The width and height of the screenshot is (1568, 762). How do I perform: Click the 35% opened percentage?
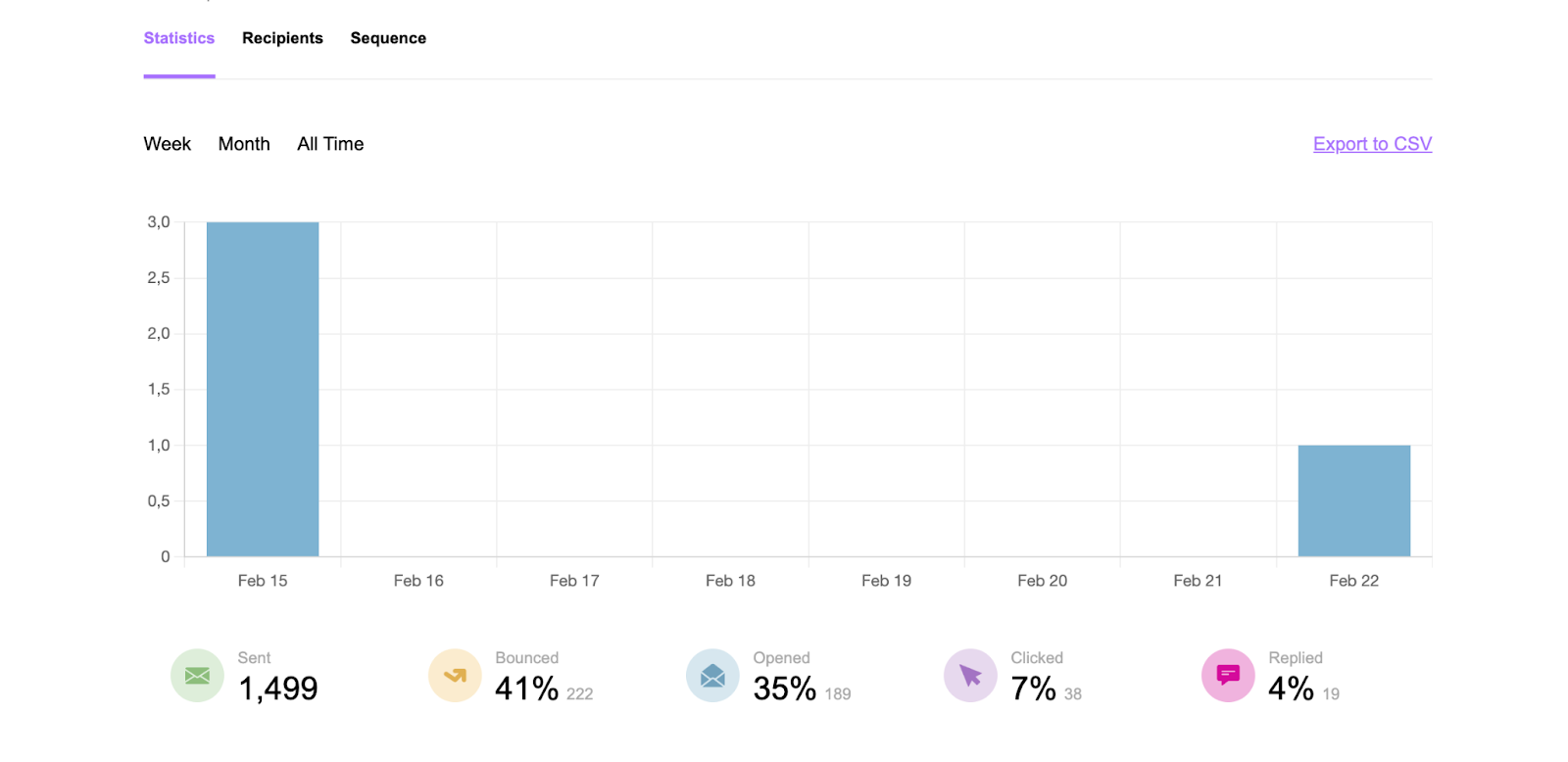[x=784, y=689]
